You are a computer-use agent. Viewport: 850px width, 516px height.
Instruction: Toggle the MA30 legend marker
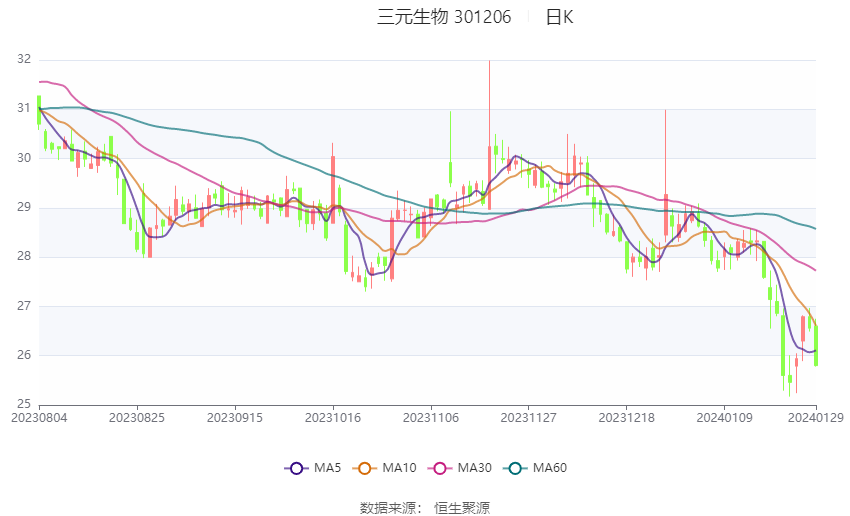[440, 468]
